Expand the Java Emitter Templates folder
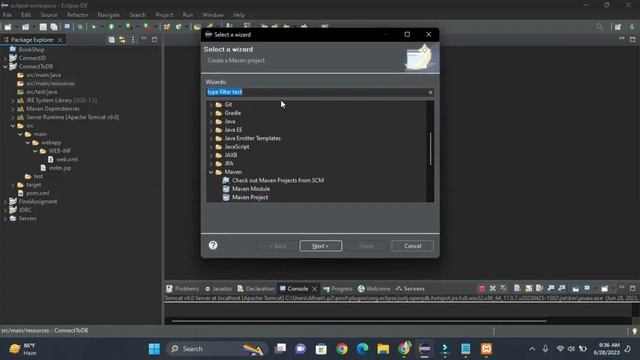The image size is (640, 360). 211,138
